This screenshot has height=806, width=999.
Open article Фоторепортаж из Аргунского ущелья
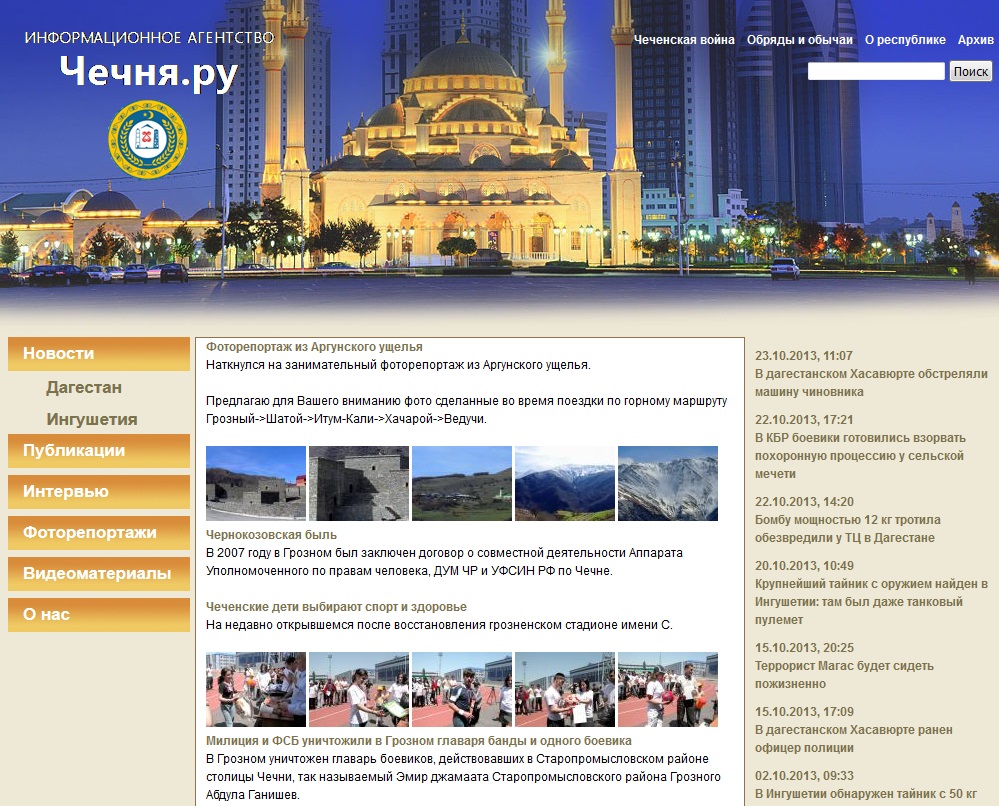pos(314,347)
